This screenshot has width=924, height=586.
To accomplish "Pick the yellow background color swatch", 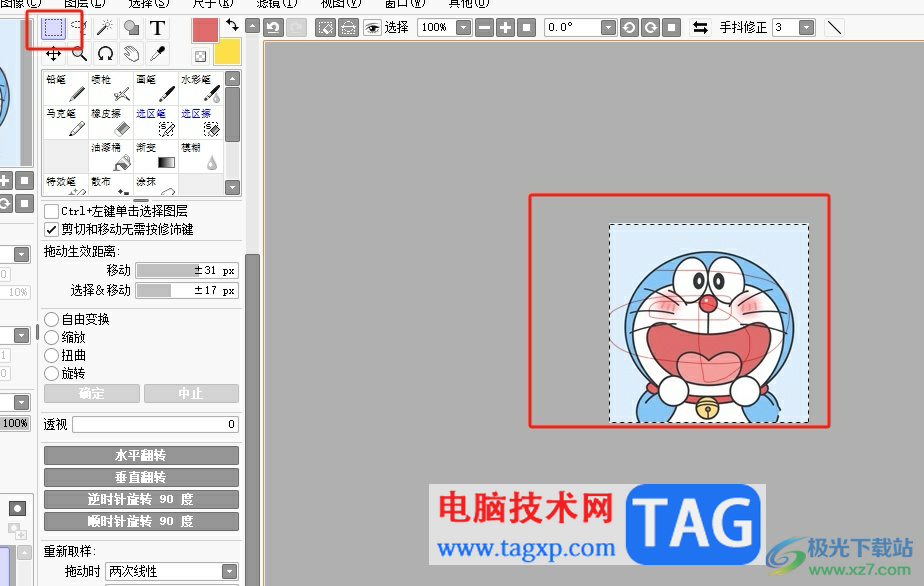I will click(x=227, y=52).
